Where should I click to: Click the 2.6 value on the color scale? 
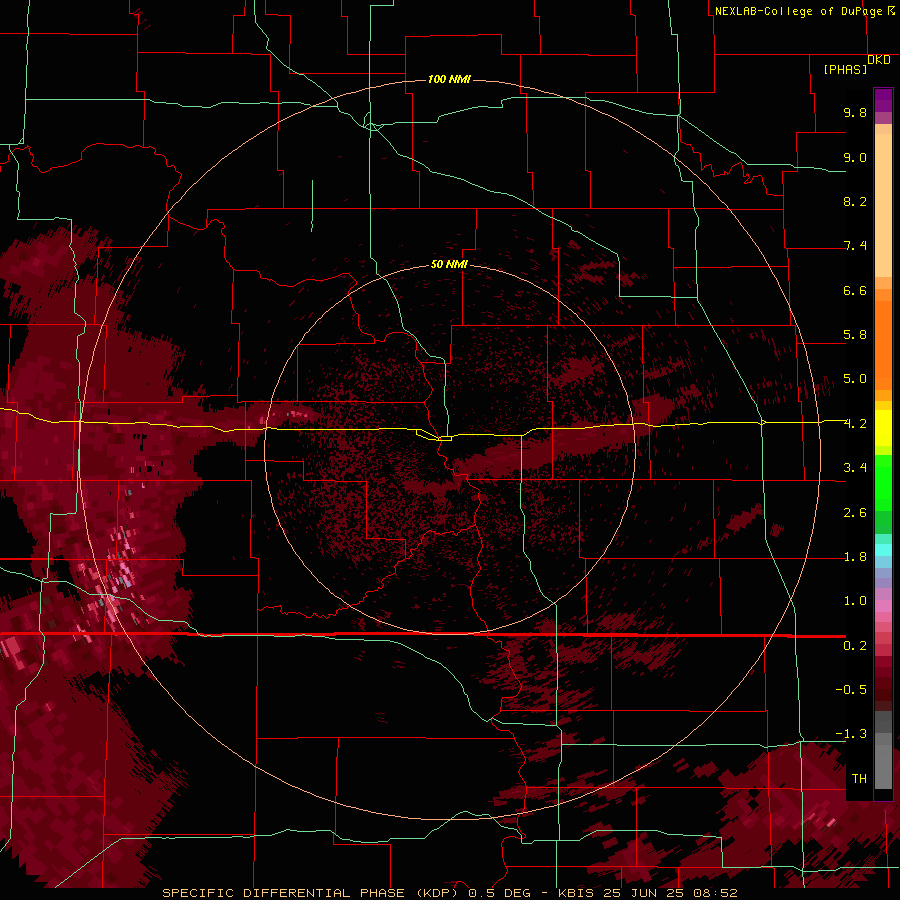click(855, 513)
